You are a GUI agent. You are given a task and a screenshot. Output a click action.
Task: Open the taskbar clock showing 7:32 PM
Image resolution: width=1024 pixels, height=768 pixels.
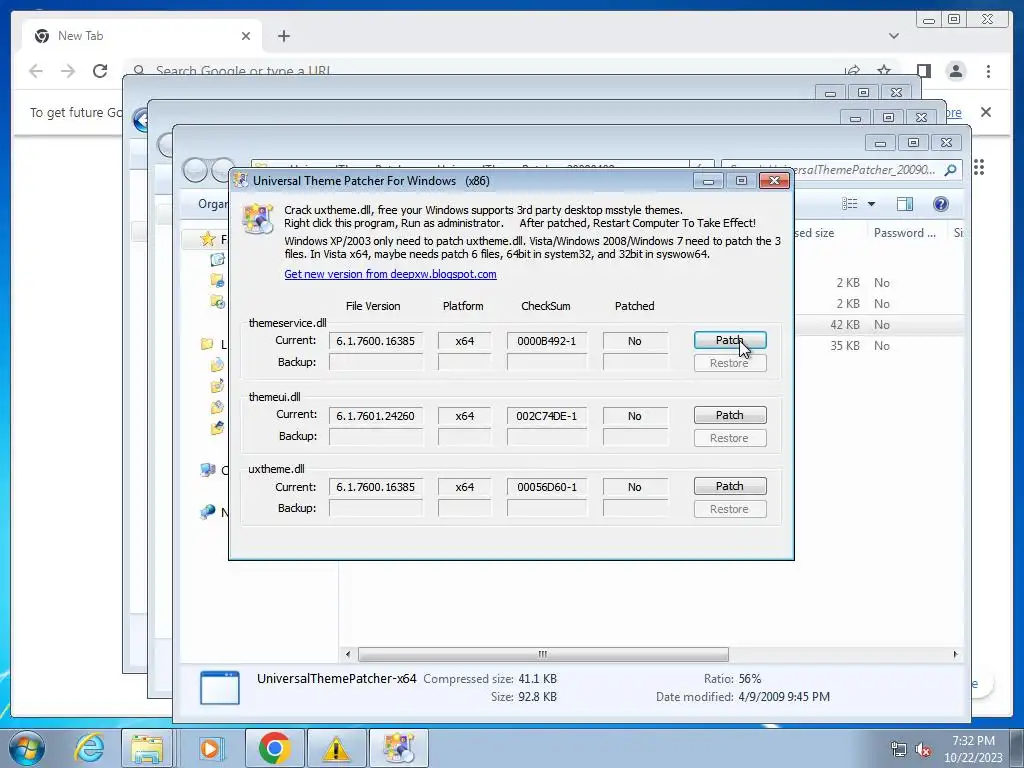(973, 749)
